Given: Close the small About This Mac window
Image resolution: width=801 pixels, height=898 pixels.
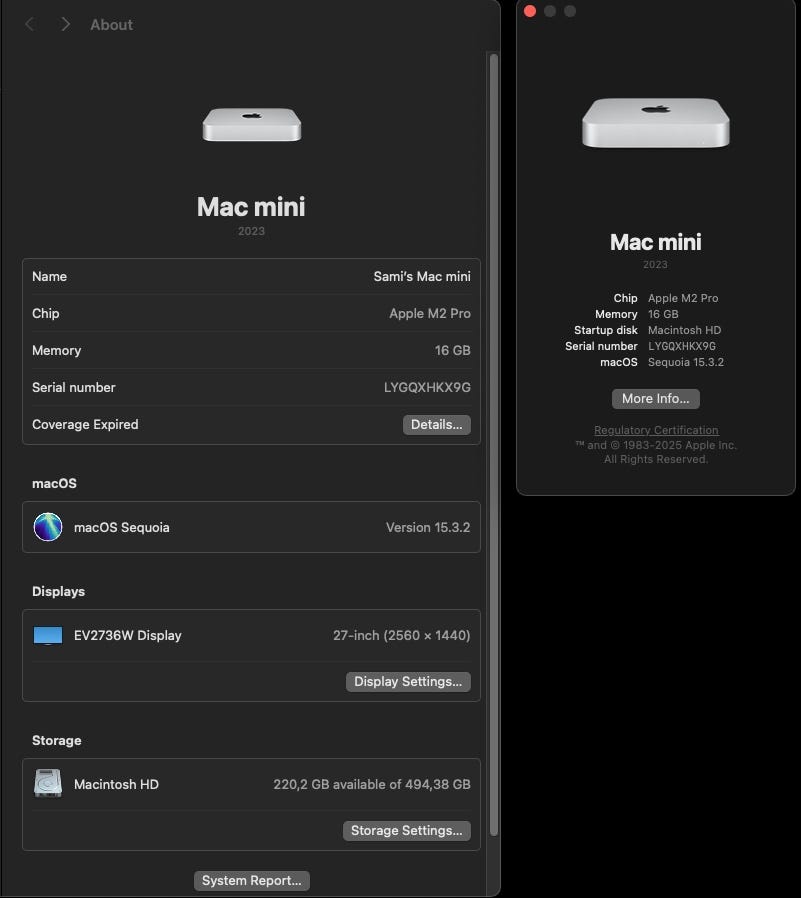Looking at the screenshot, I should click(530, 11).
